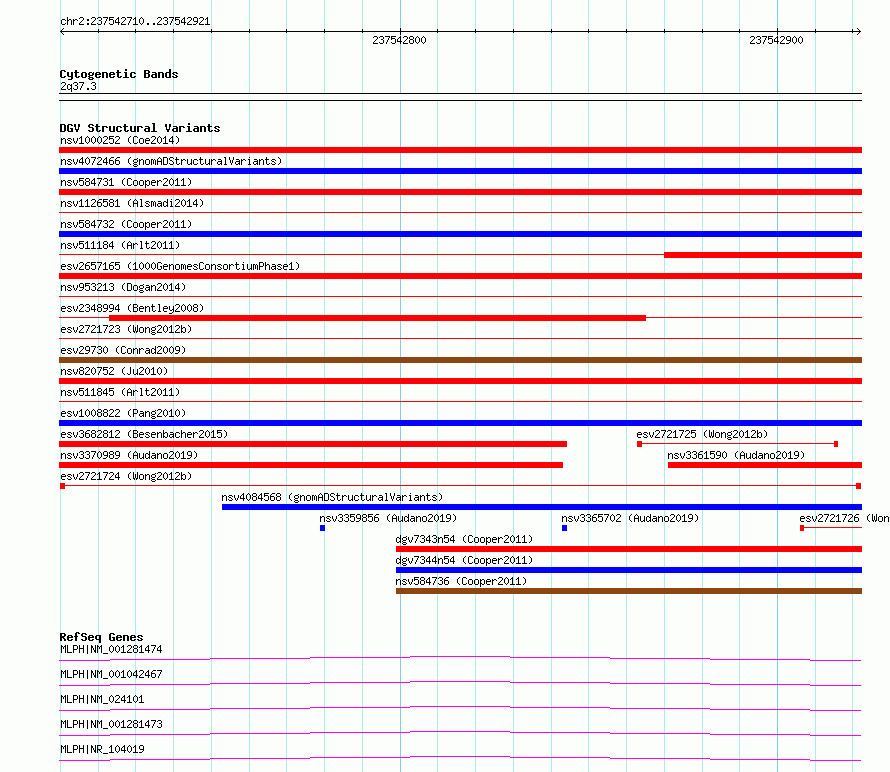
Task: Click the nsv1000252 (Coe2014) variant label
Action: 120,140
